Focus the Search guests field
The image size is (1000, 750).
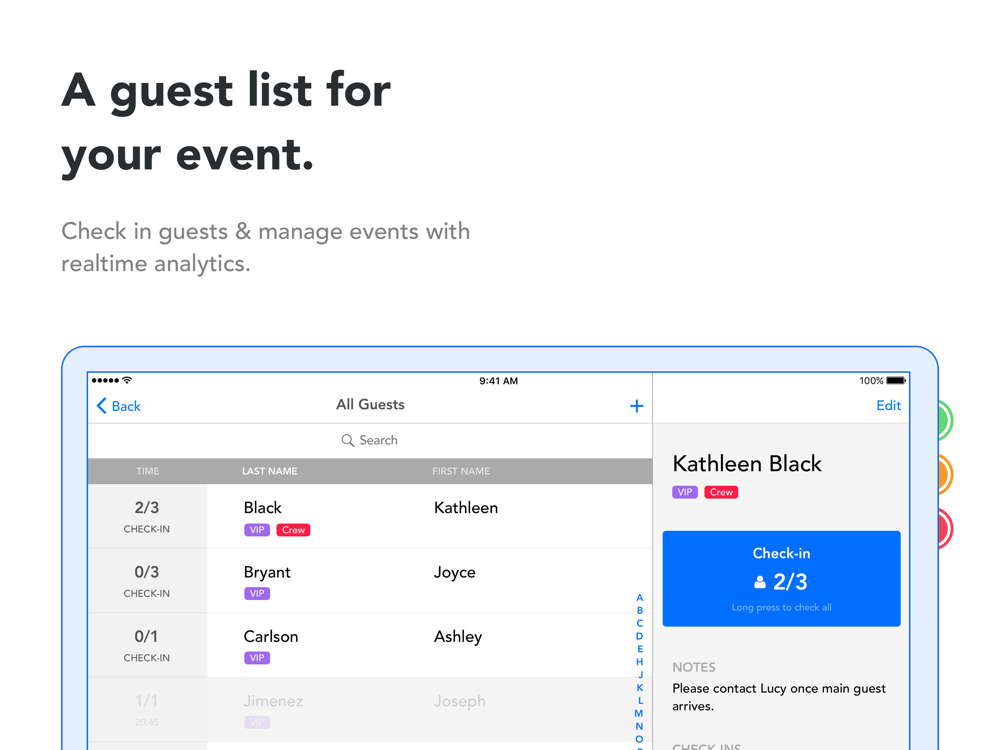click(x=370, y=441)
